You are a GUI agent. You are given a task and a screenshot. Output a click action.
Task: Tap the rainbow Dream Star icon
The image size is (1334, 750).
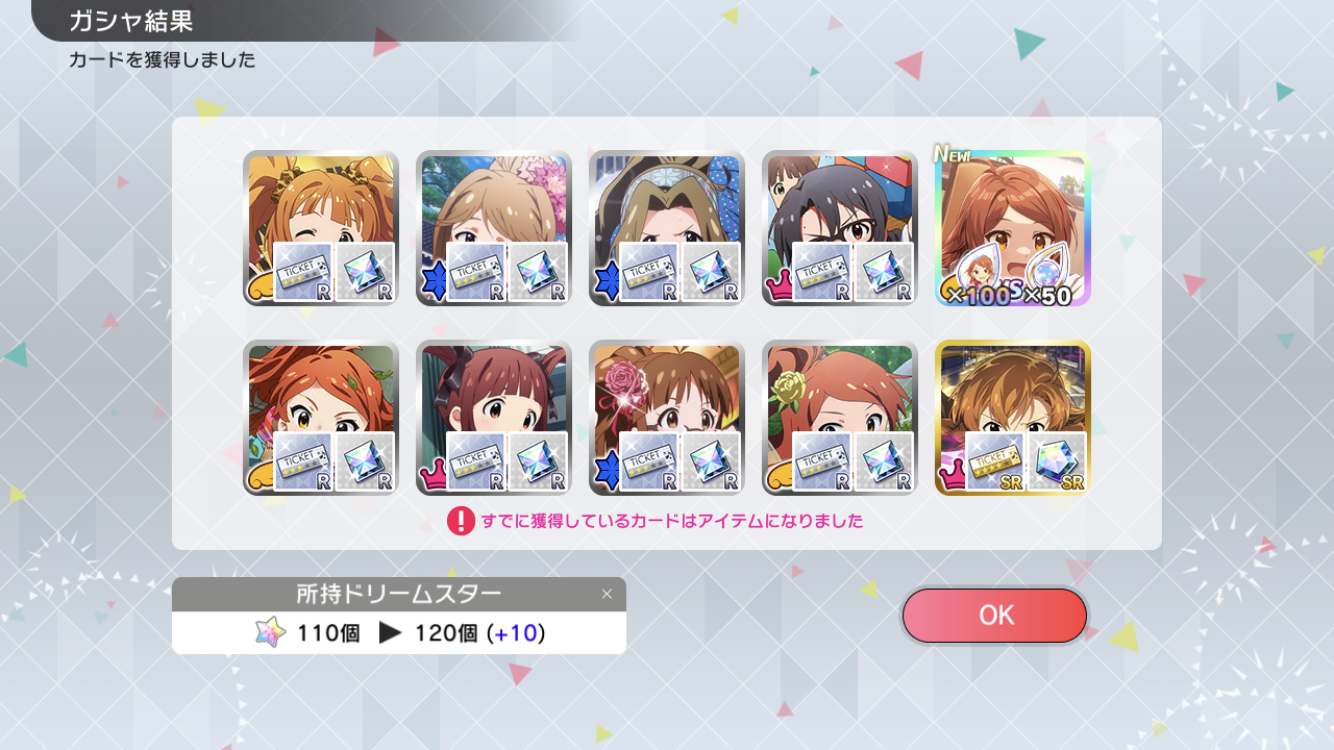[270, 633]
